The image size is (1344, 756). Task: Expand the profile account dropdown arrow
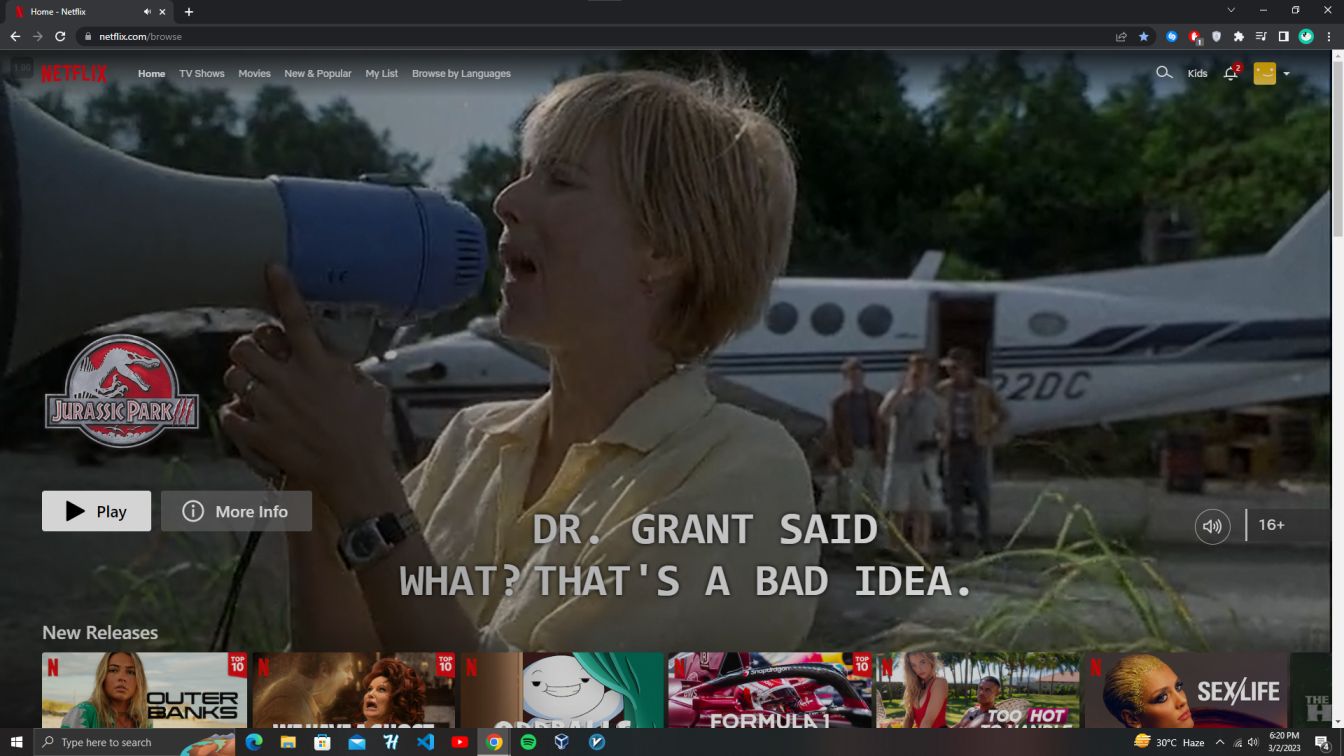click(1286, 74)
